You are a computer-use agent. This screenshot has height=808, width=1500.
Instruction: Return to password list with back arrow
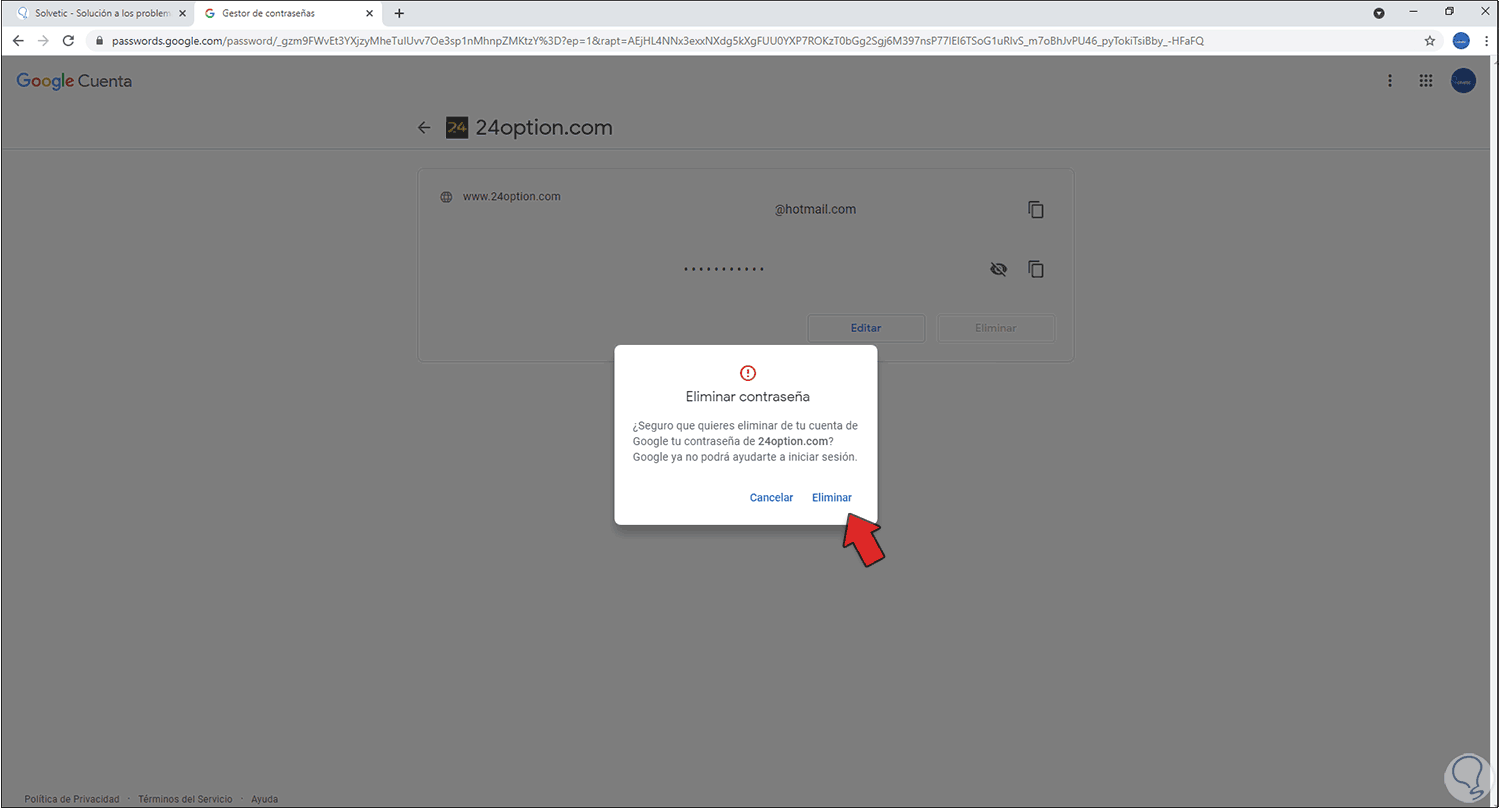click(x=424, y=128)
